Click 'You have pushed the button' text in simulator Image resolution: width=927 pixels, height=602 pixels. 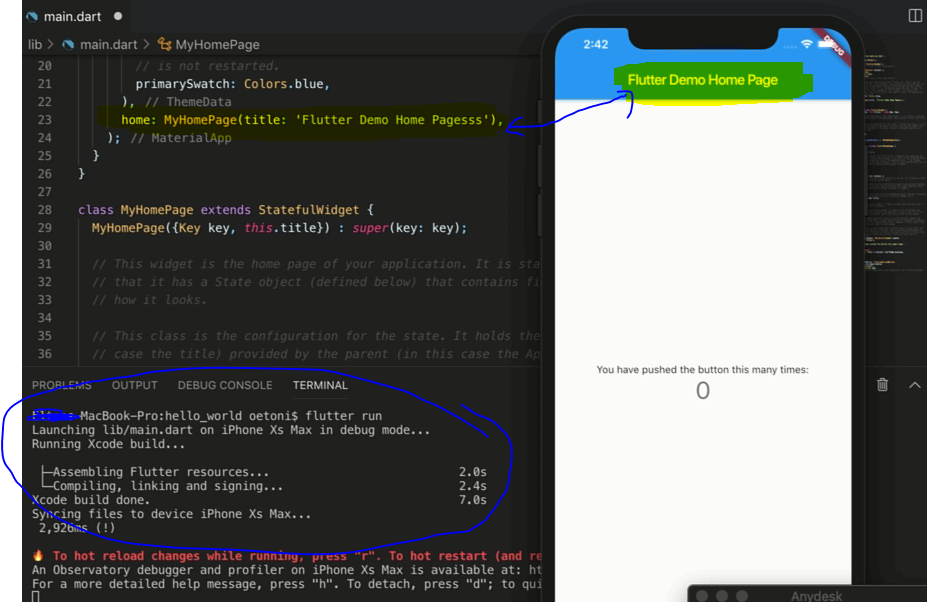[702, 370]
